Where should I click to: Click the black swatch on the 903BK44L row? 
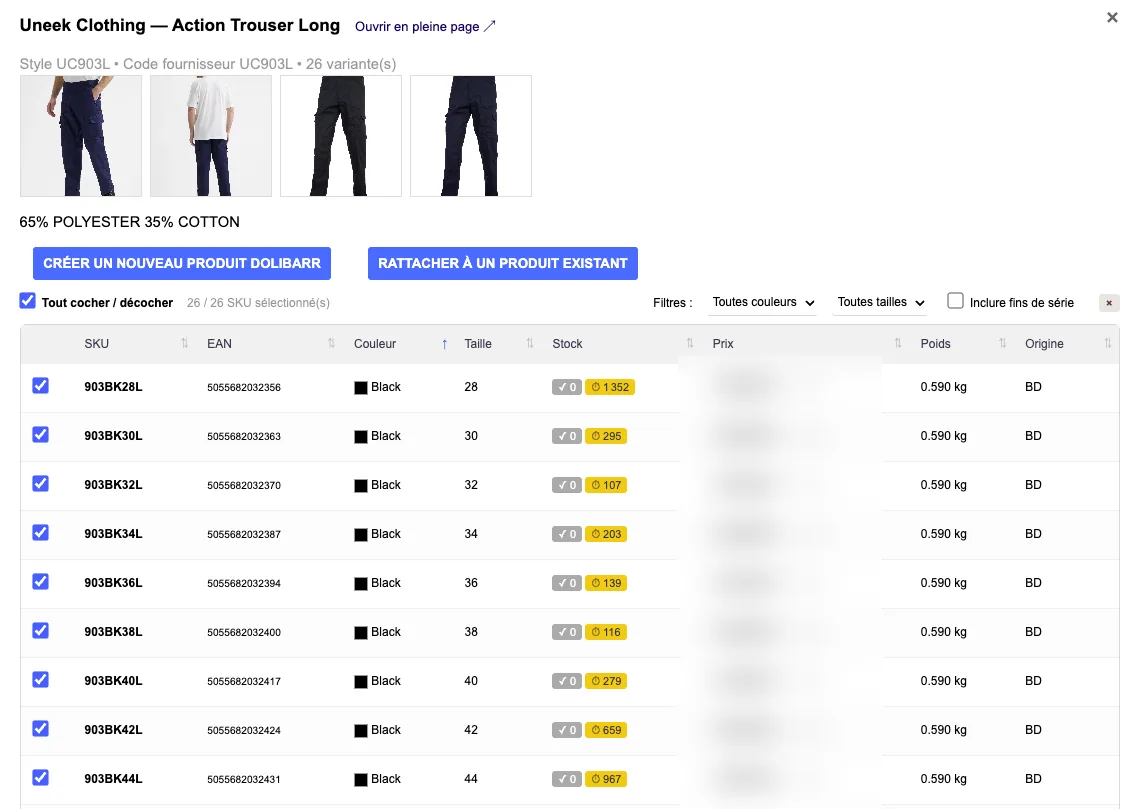click(x=361, y=780)
